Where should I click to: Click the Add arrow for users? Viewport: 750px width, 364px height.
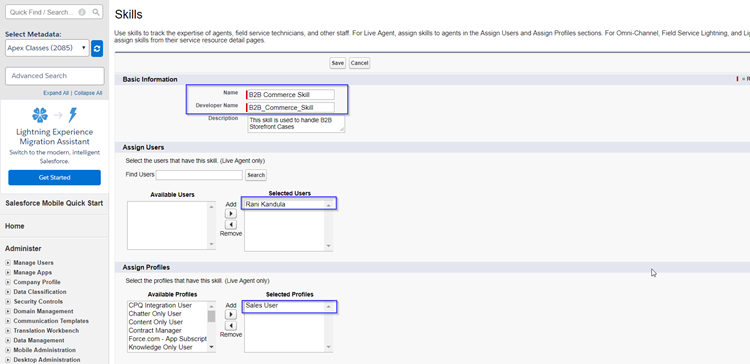pyautogui.click(x=231, y=213)
